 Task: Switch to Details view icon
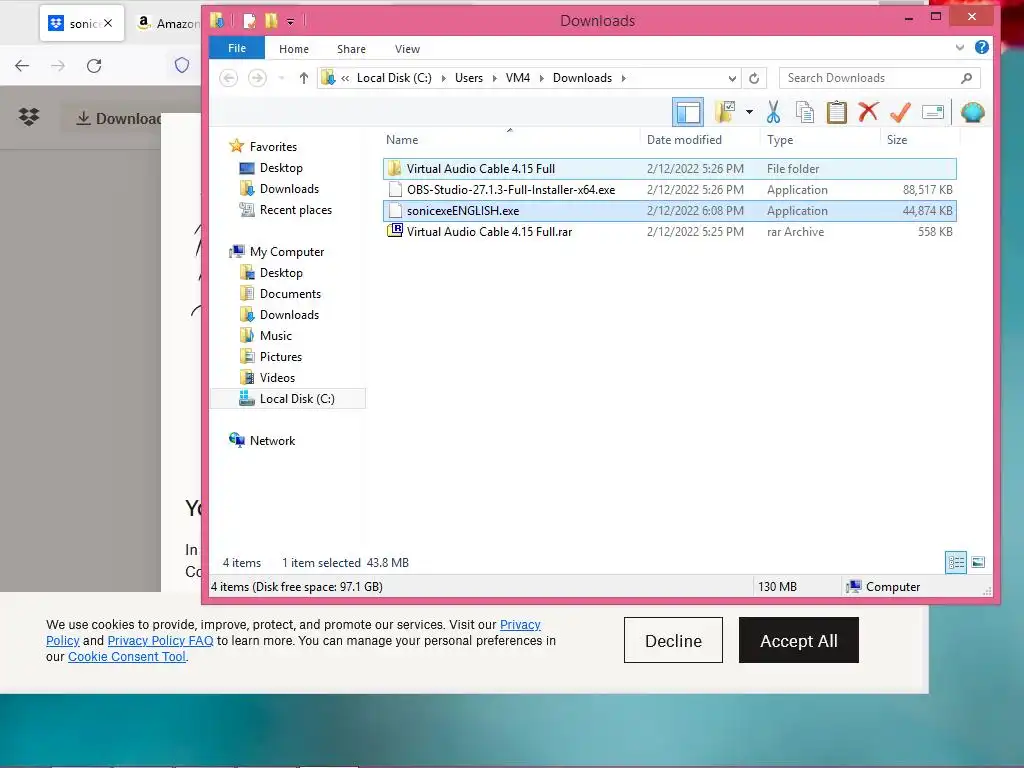(x=956, y=562)
